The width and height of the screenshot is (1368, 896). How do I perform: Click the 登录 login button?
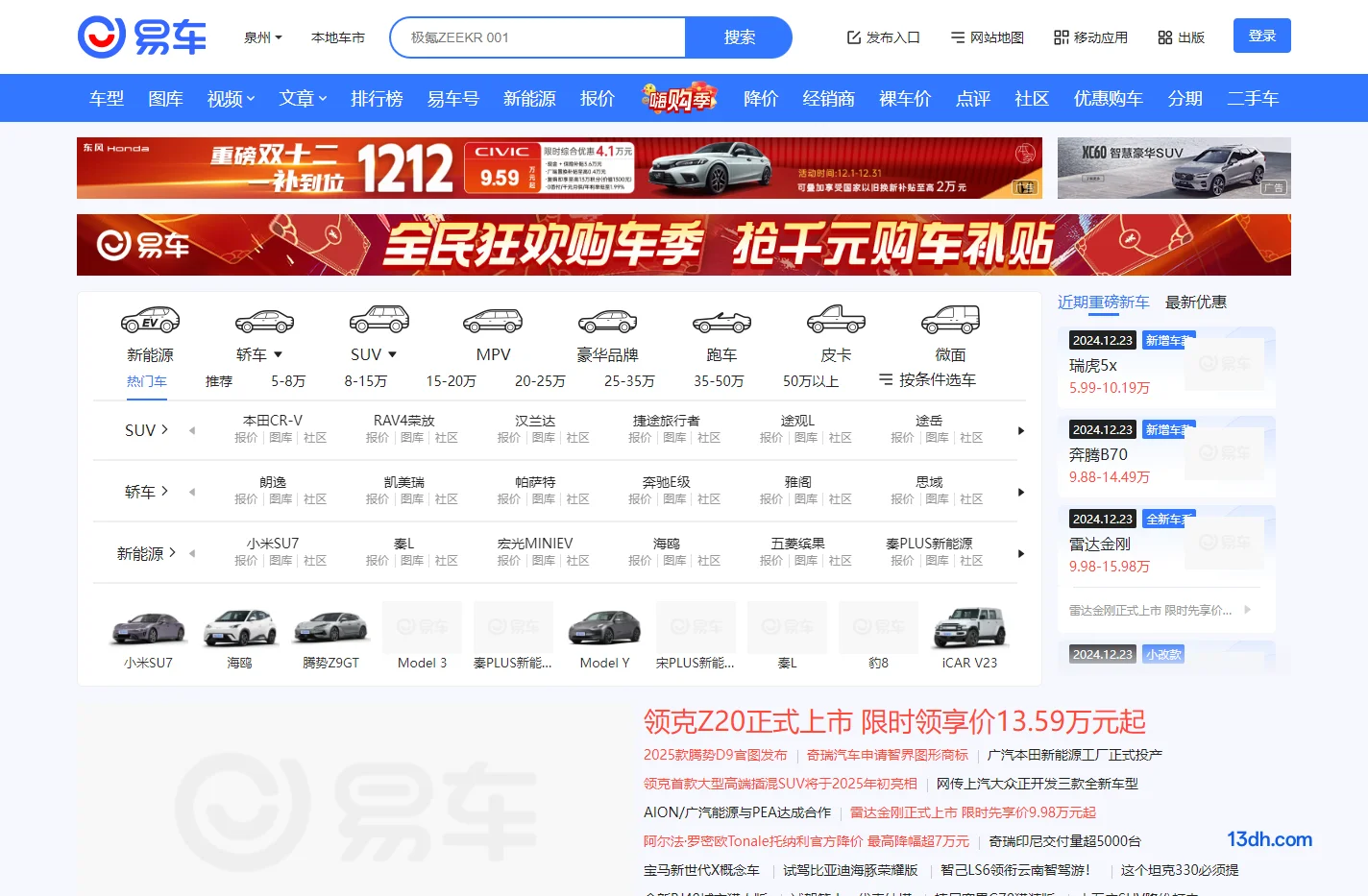pyautogui.click(x=1262, y=36)
